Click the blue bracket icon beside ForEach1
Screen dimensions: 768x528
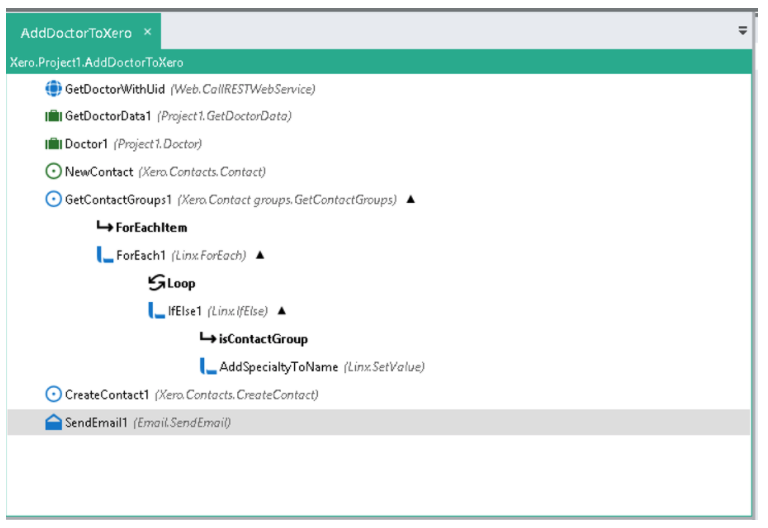click(105, 255)
